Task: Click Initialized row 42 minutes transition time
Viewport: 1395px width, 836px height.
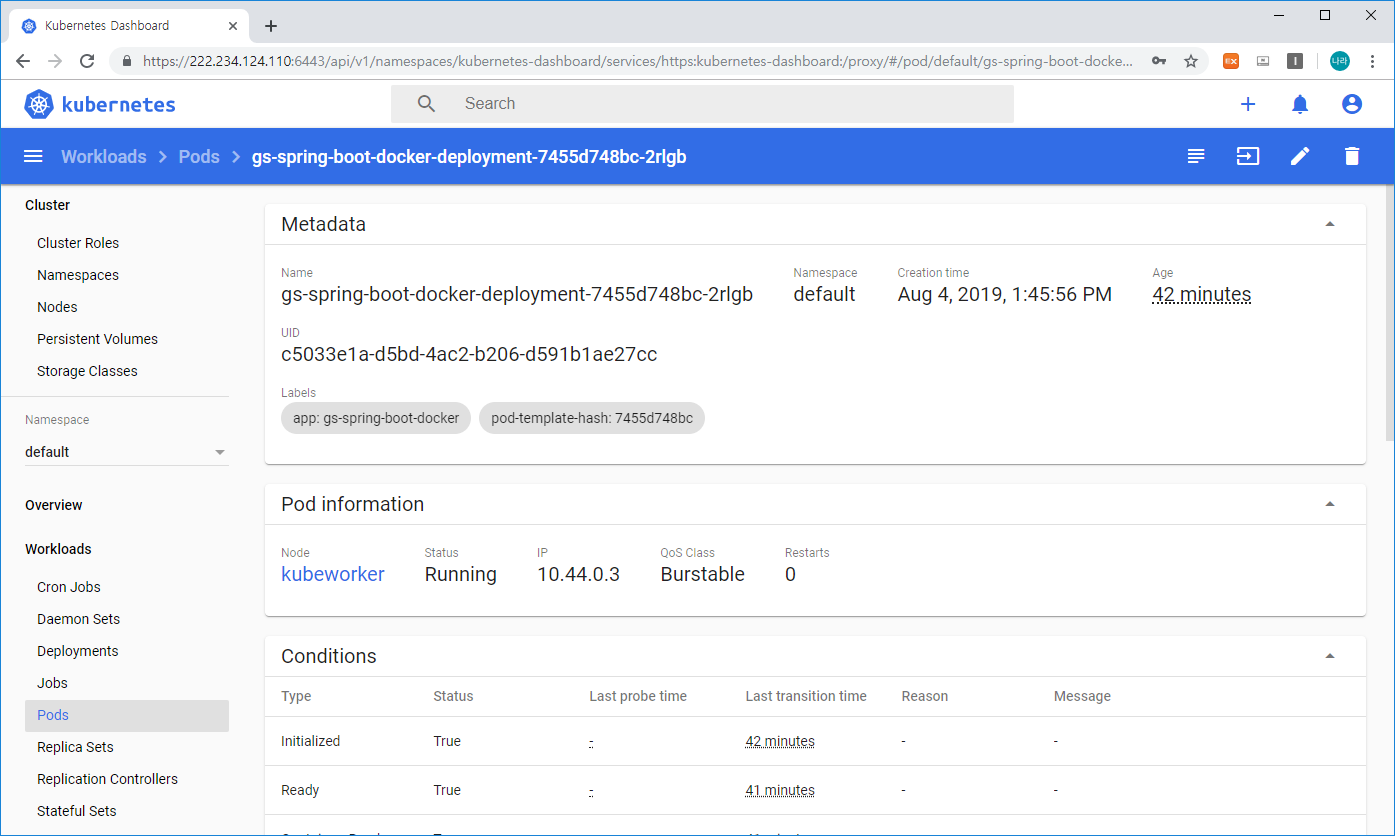Action: point(780,741)
